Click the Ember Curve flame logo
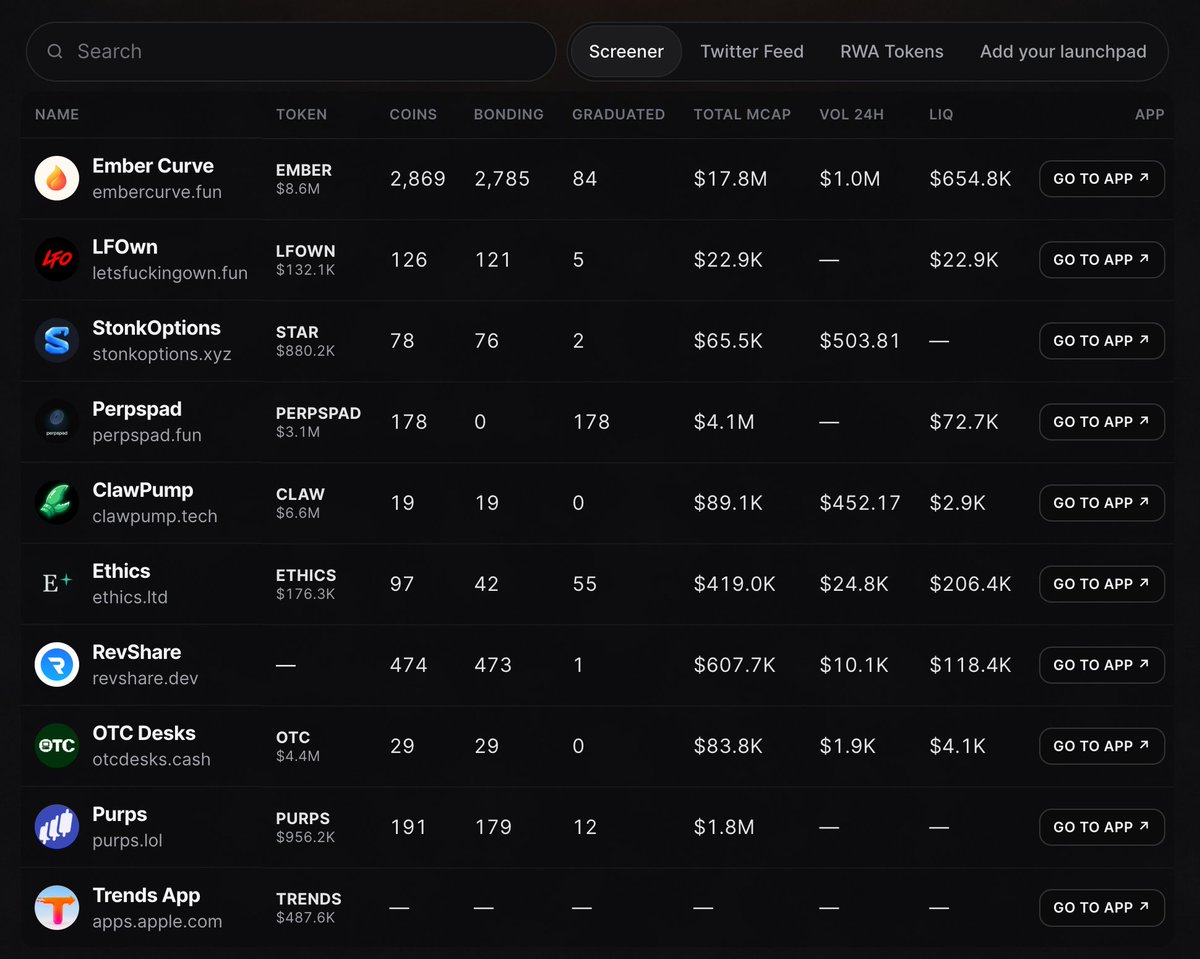Screen dimensions: 1200x959 coord(57,179)
